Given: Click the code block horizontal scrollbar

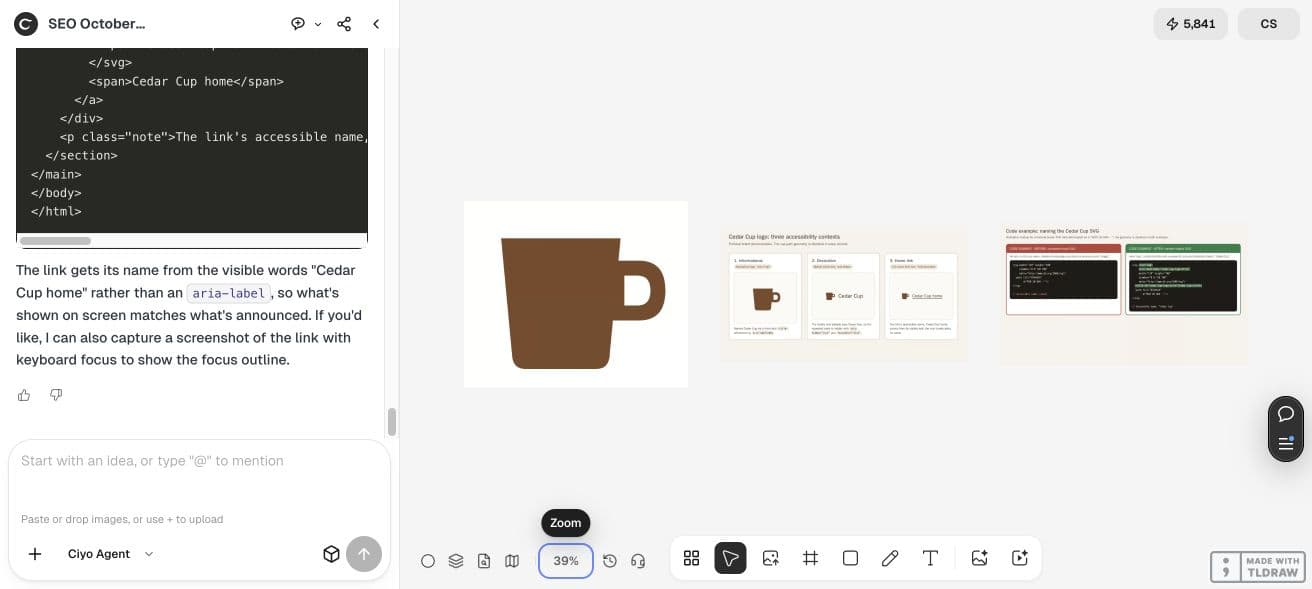Looking at the screenshot, I should point(55,241).
